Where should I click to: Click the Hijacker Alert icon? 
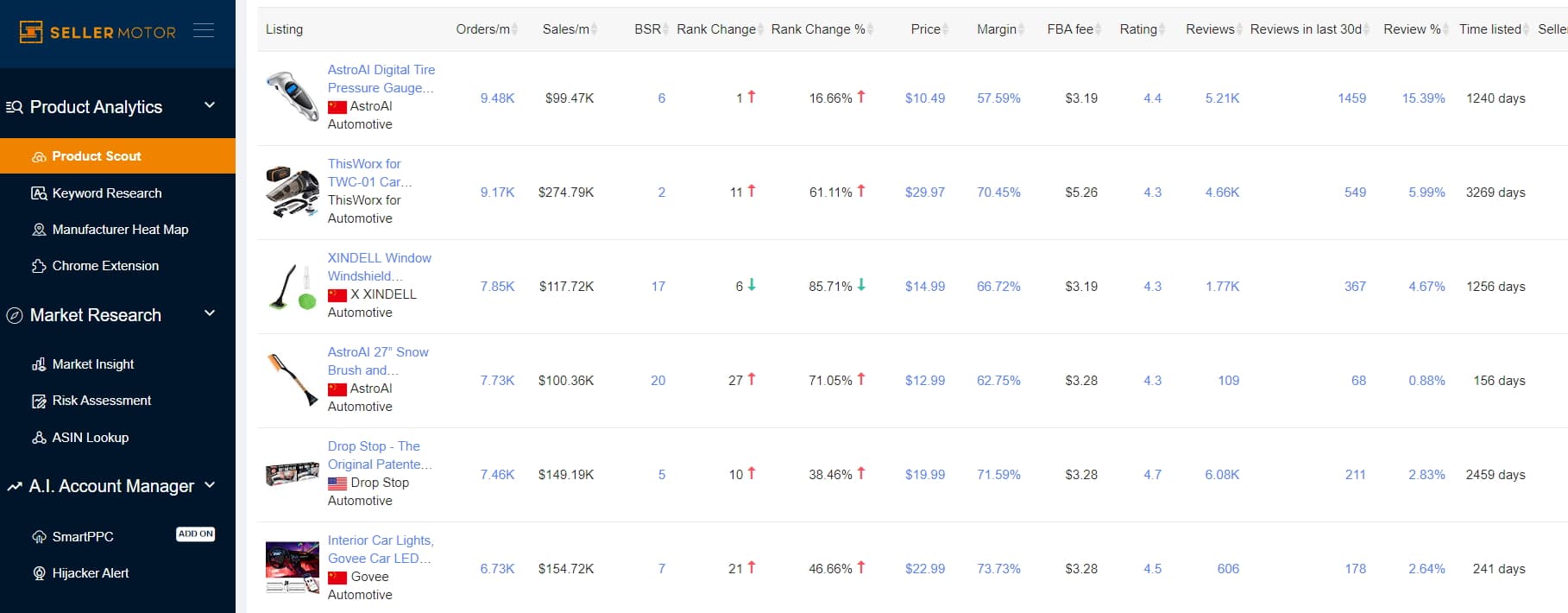point(39,573)
